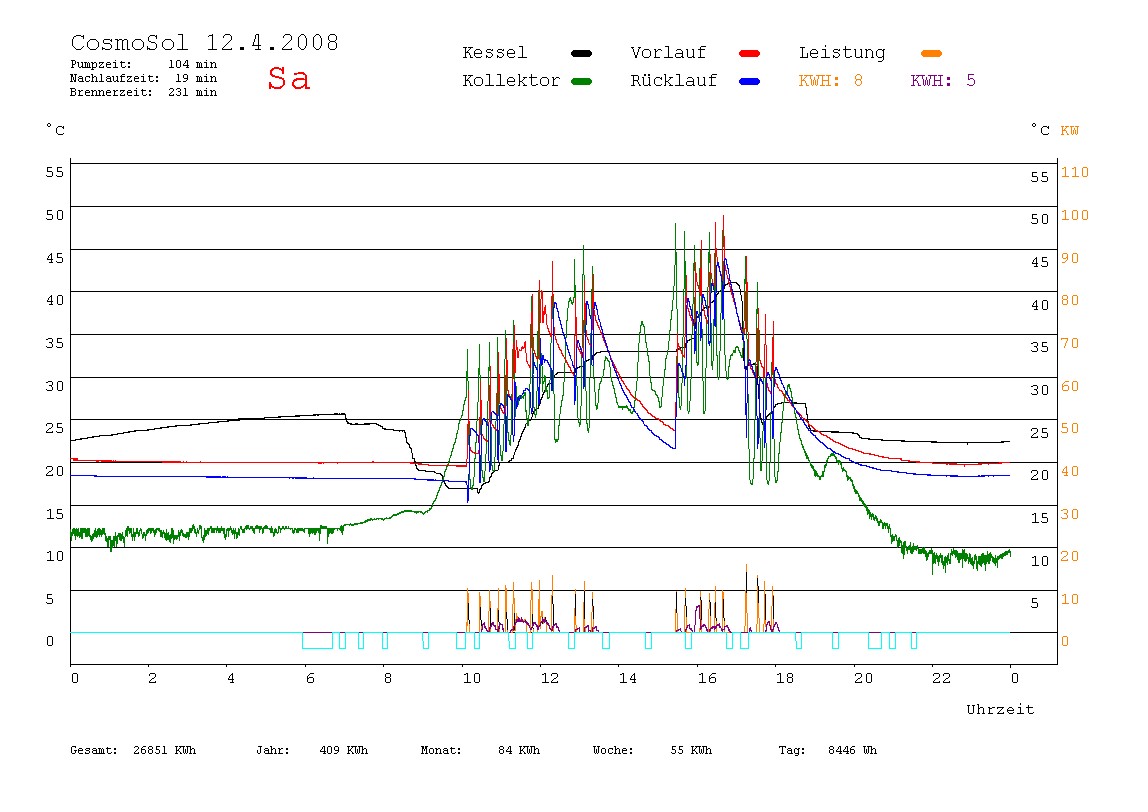Click the orange "80" KW axis value
Screen dimensions: 1148x812
[1070, 300]
